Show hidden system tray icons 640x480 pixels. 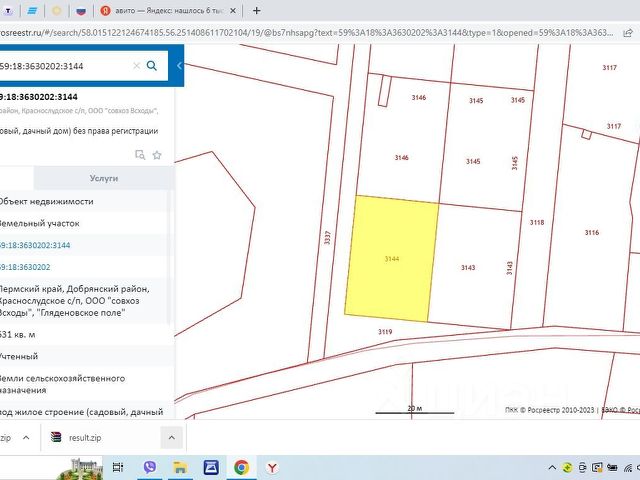(552, 468)
